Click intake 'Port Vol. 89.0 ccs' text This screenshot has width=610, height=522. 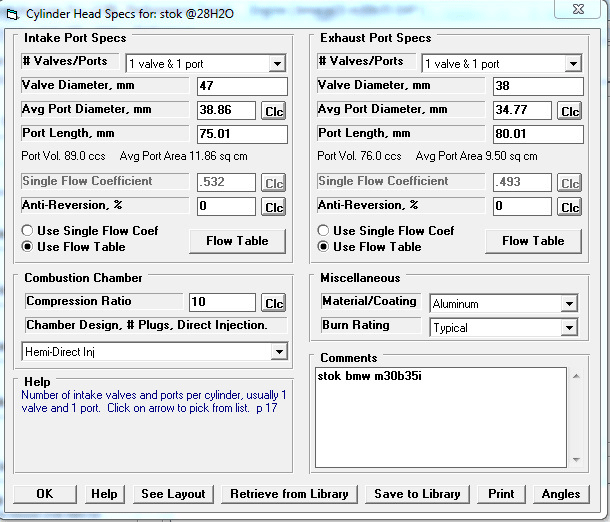pyautogui.click(x=63, y=156)
